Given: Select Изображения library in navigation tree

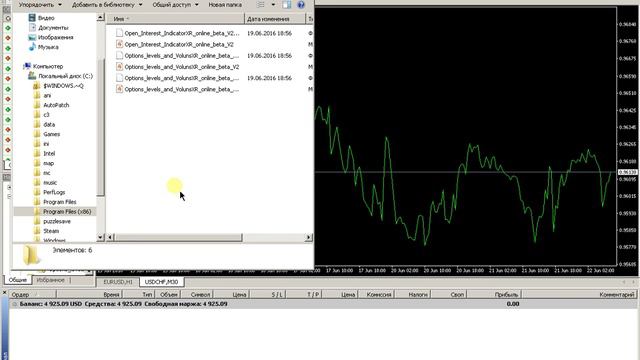Looking at the screenshot, I should (x=56, y=38).
